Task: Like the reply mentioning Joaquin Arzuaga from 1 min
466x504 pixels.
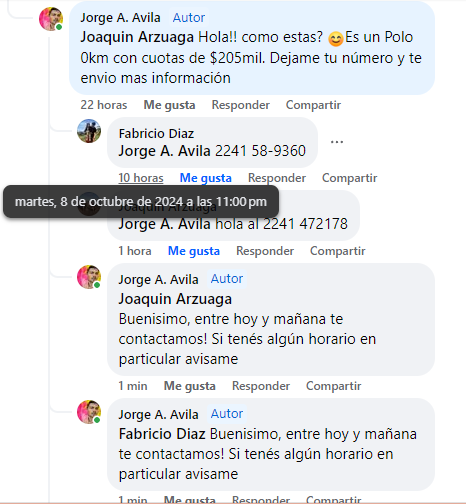Action: (190, 386)
